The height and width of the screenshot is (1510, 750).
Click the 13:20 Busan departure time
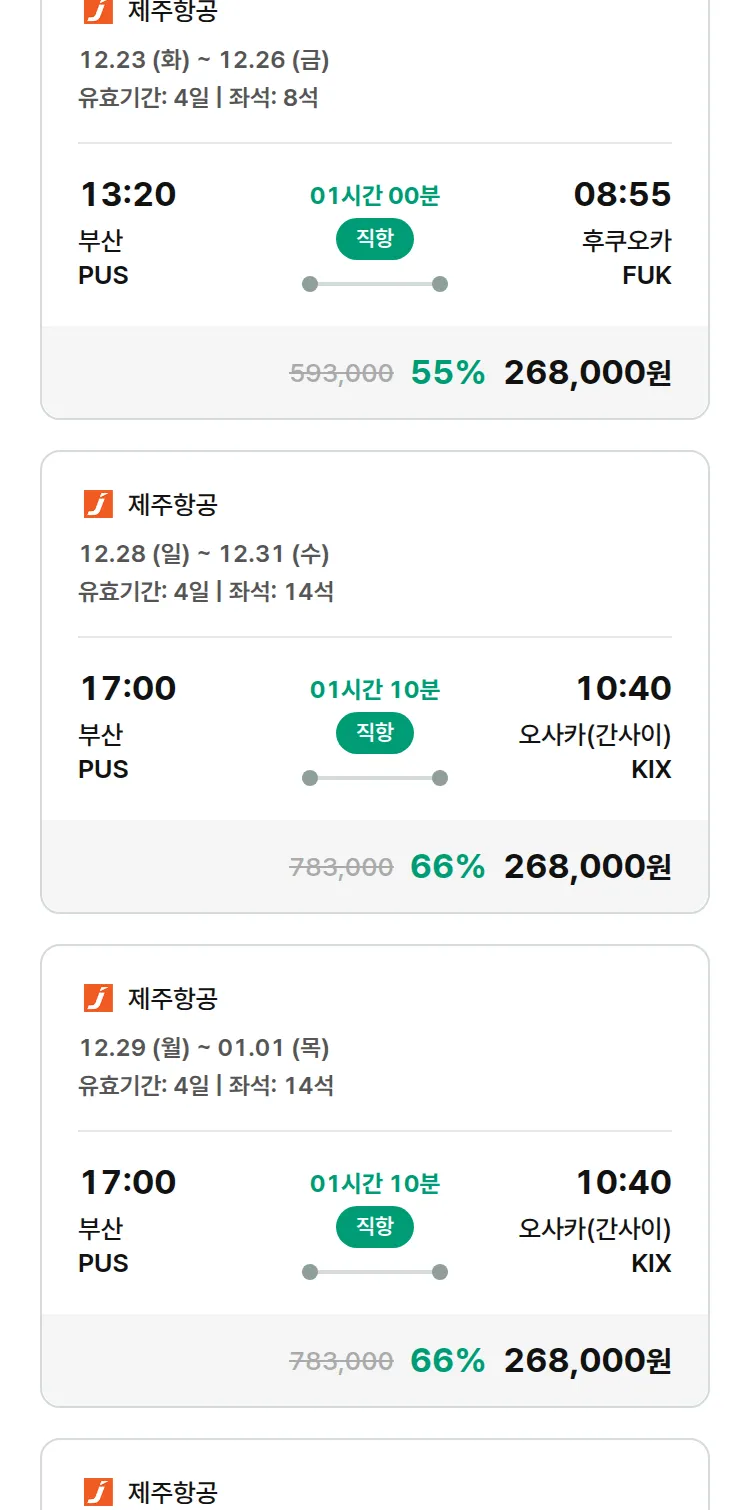click(128, 194)
